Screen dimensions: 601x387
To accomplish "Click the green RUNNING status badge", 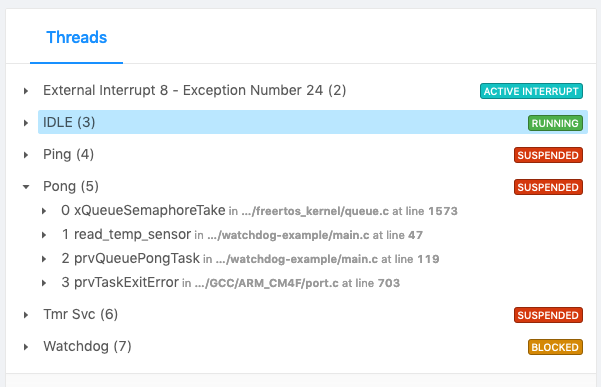I will click(555, 123).
